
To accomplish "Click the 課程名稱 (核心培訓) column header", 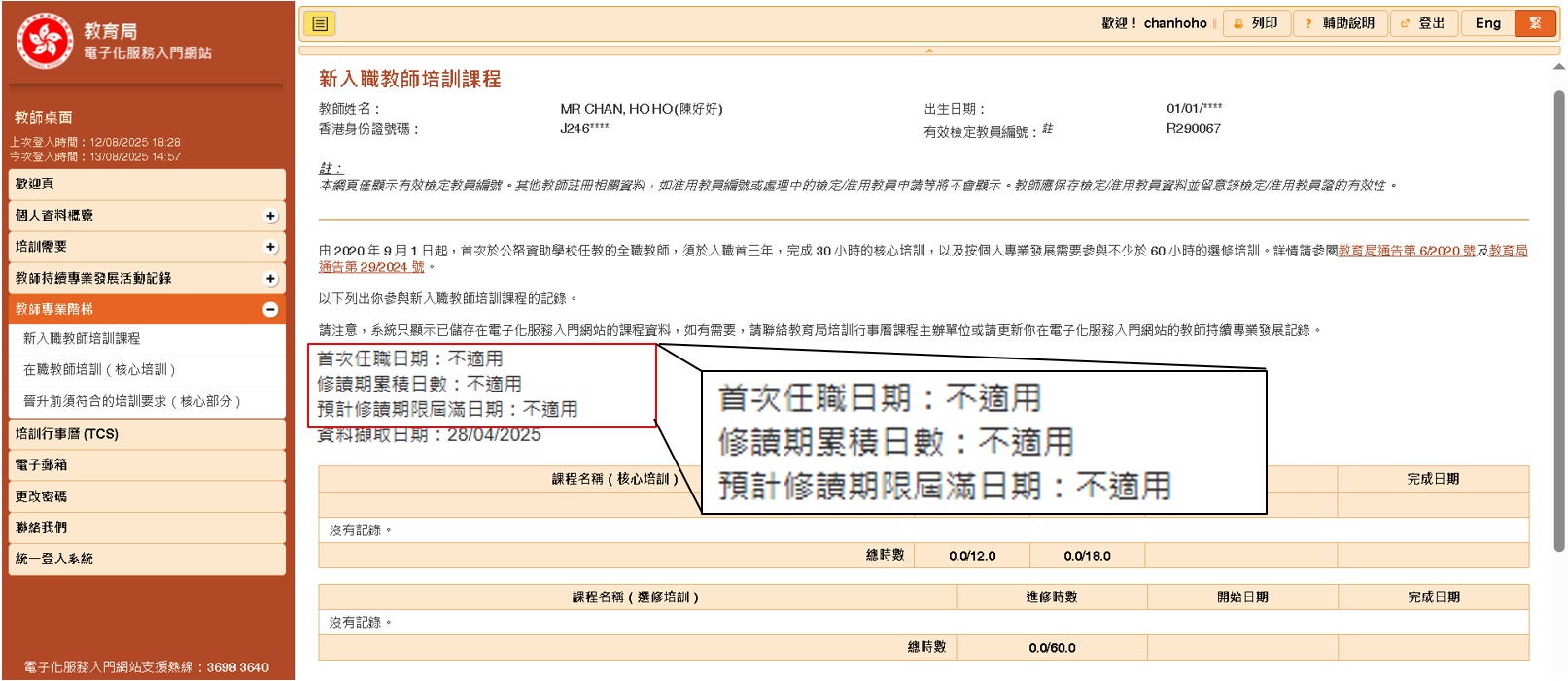I will [615, 479].
